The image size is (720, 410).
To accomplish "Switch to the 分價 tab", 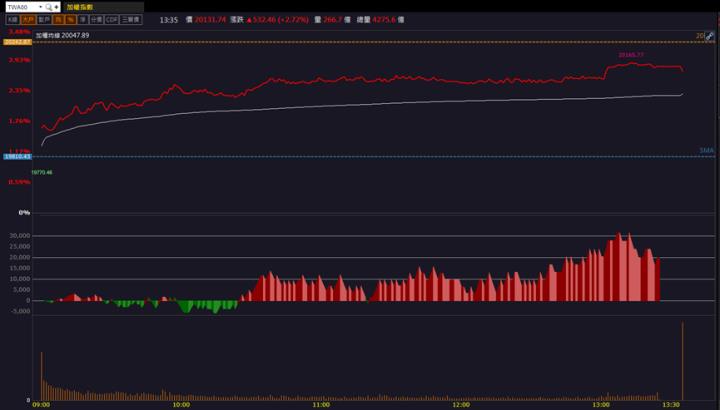I will [x=96, y=19].
